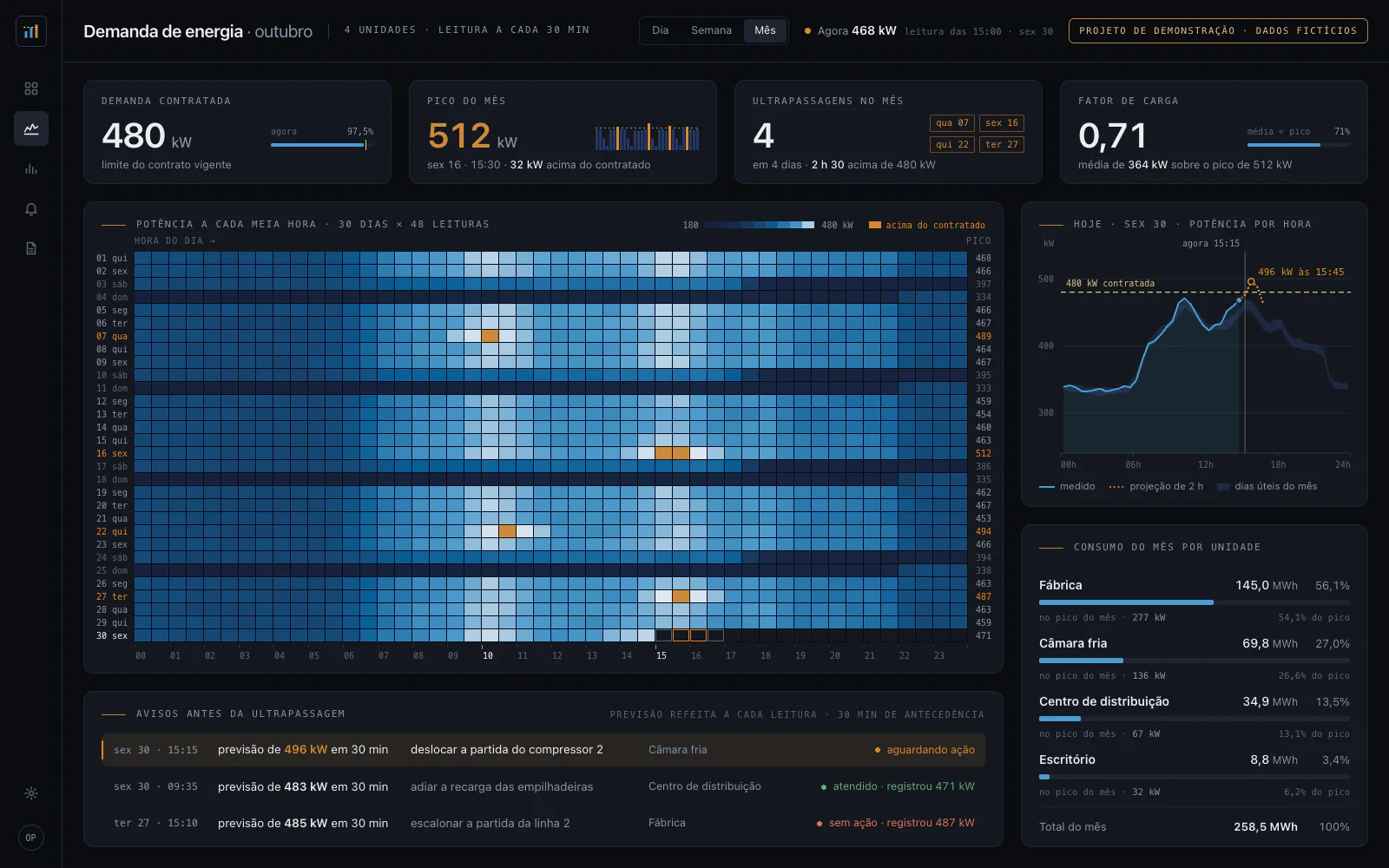Screen dimensions: 1389x868
Task: Click the heatmap color scale legend
Action: coord(760,225)
